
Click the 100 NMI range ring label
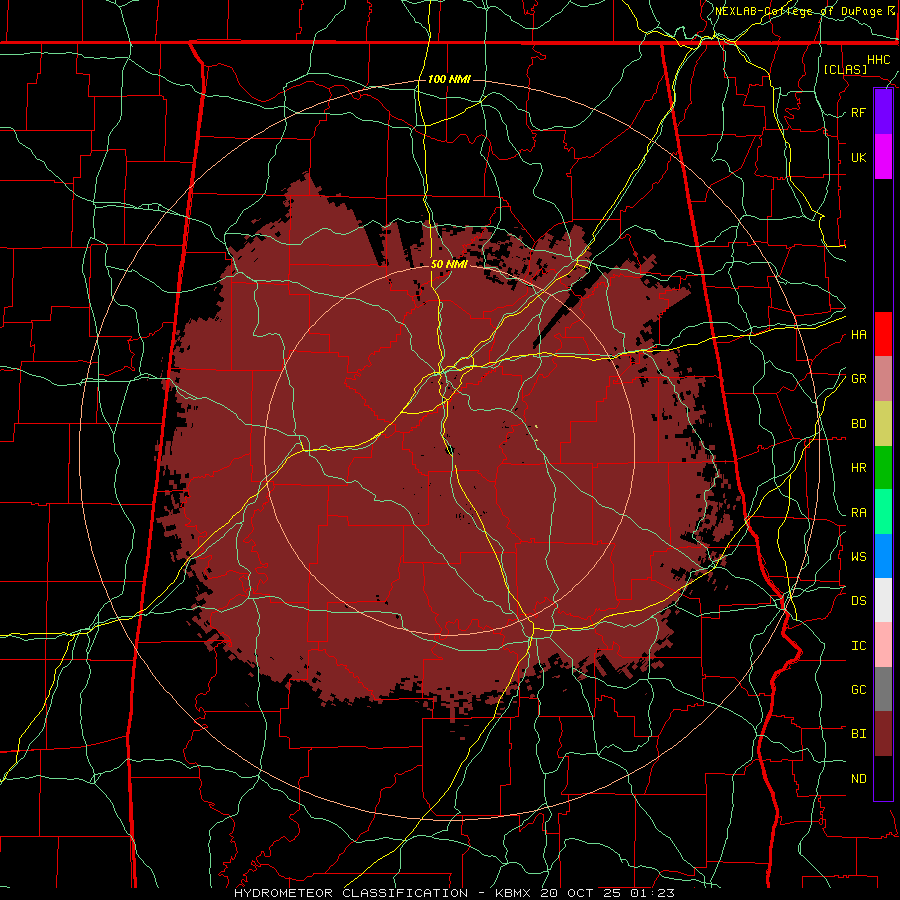[449, 79]
